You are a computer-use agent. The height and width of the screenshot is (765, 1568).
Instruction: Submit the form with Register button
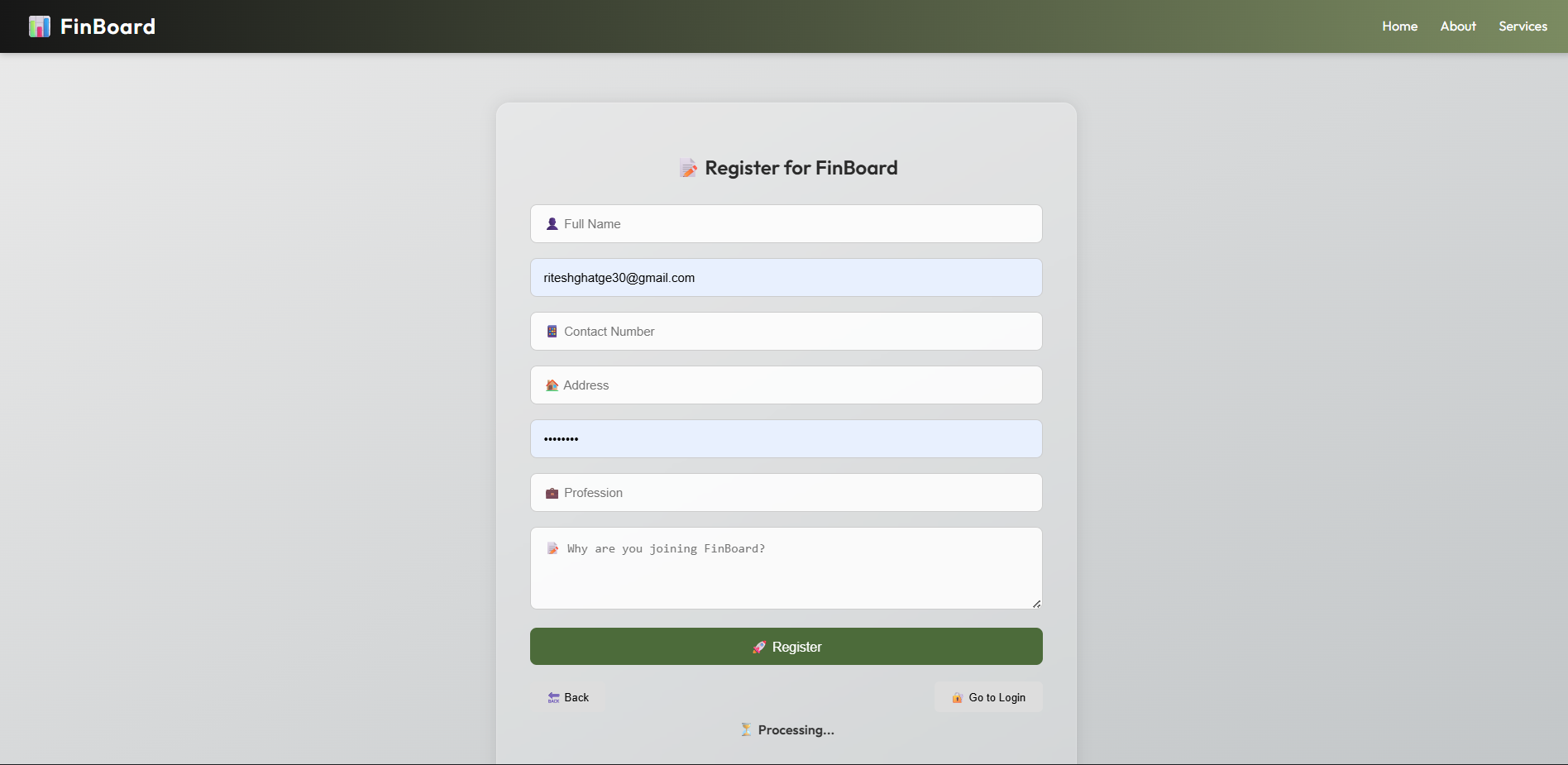786,647
